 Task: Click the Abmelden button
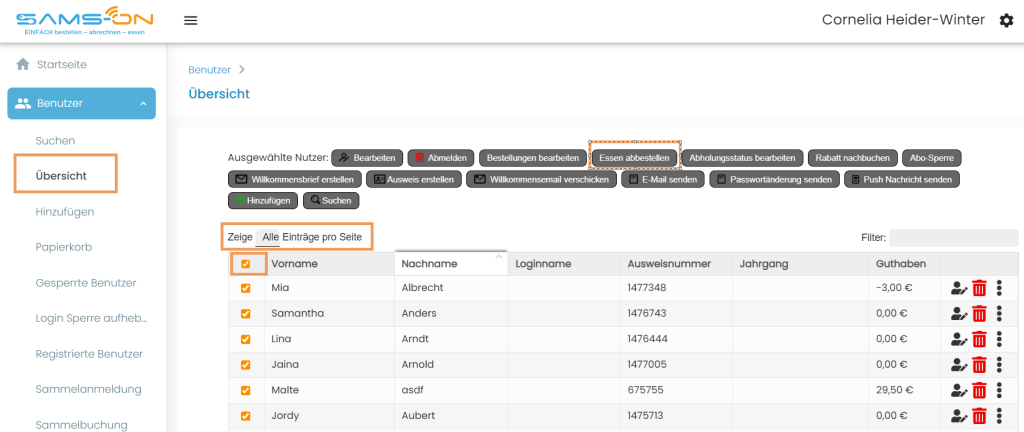(x=441, y=158)
